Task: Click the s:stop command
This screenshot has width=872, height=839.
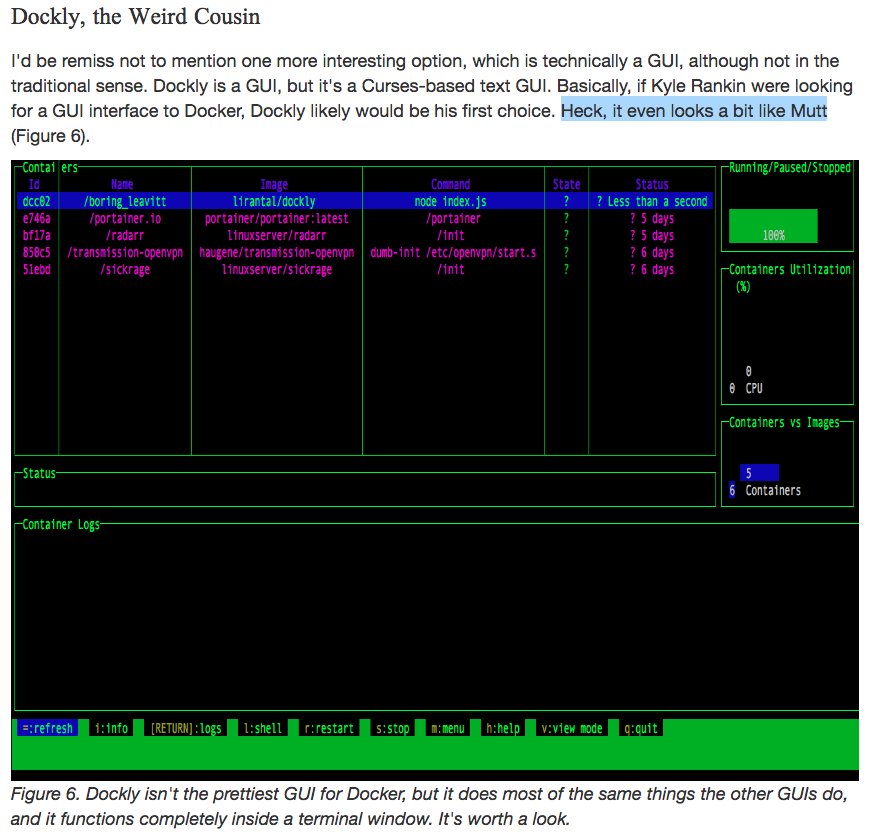Action: tap(393, 728)
